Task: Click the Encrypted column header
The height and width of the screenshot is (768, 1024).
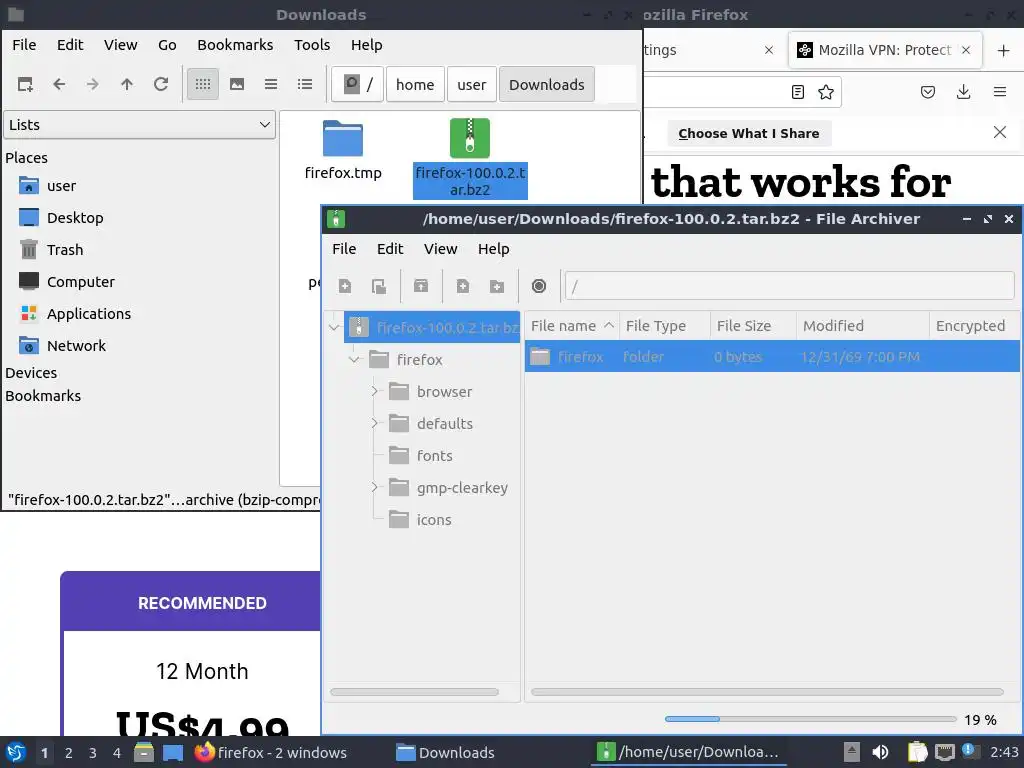Action: click(x=974, y=326)
